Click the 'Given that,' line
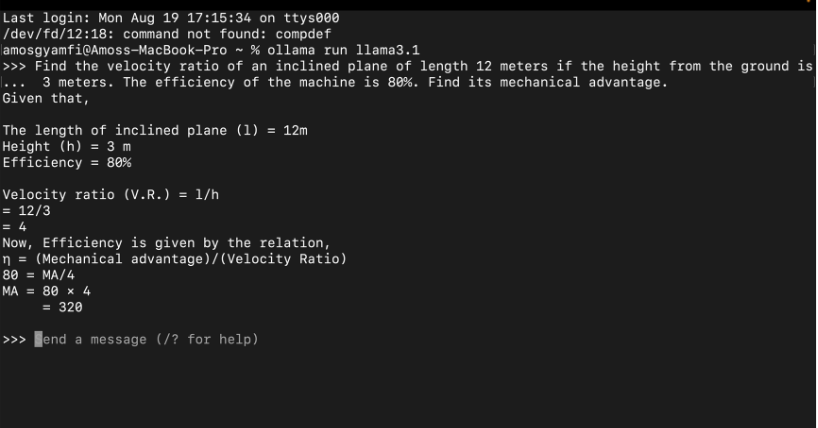This screenshot has height=428, width=818. (x=46, y=99)
